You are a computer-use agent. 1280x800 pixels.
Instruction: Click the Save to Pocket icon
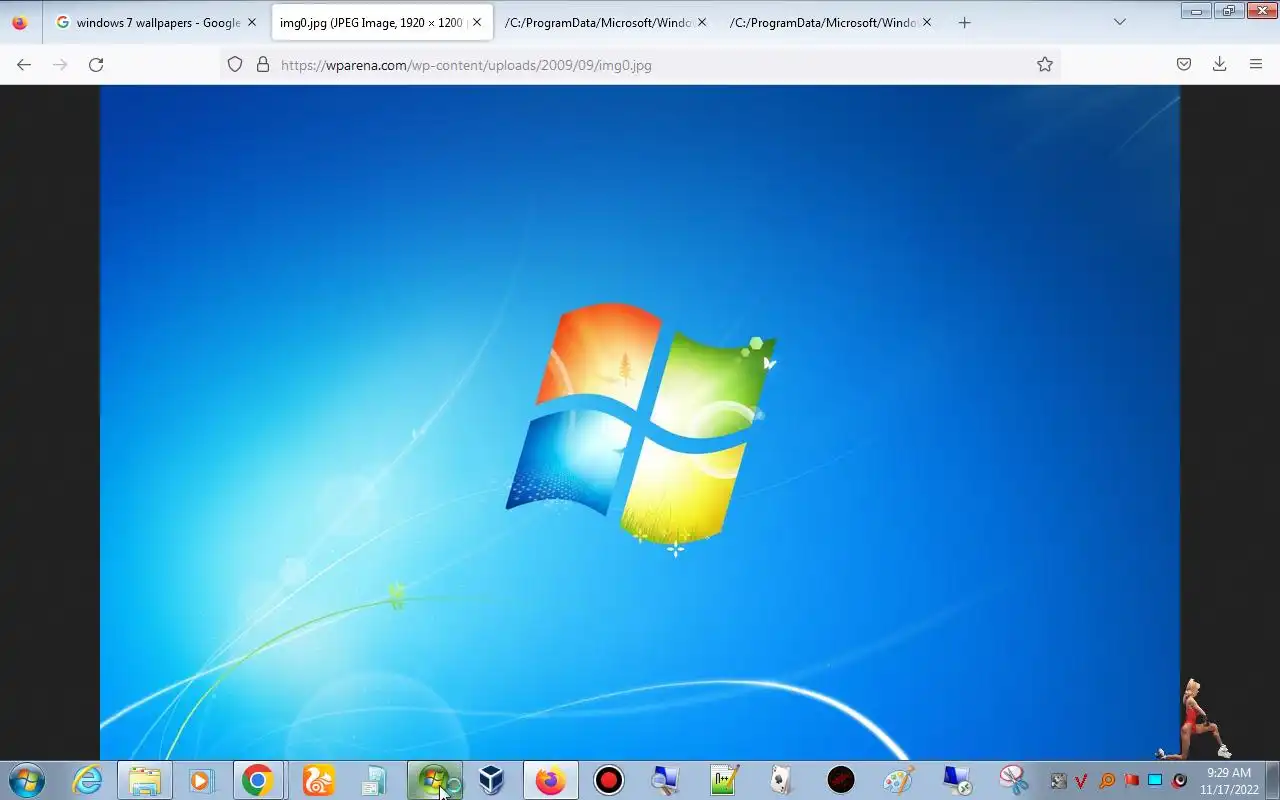(1184, 64)
